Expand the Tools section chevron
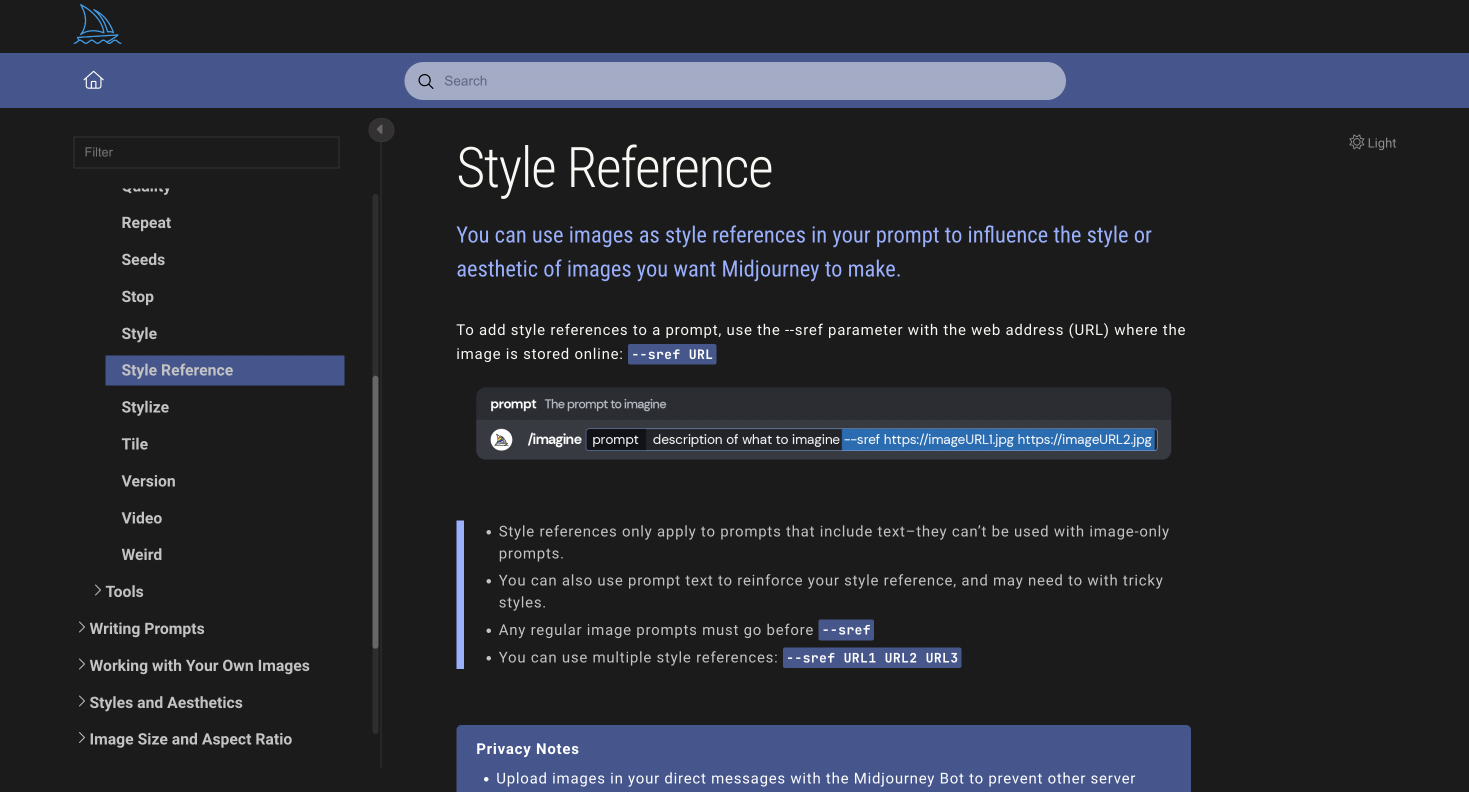The image size is (1469, 792). tap(97, 591)
